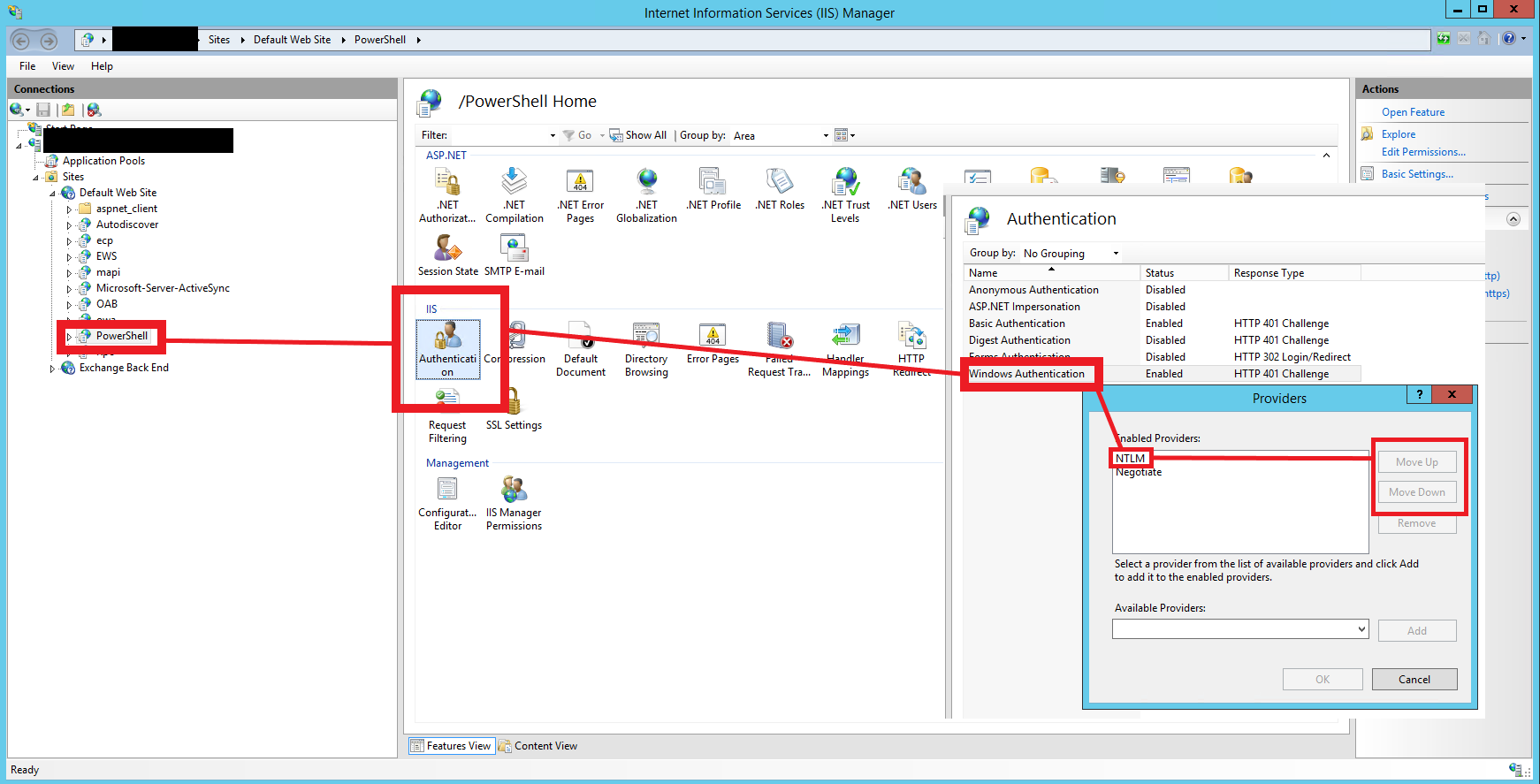Switch to Content View tab

(x=537, y=746)
